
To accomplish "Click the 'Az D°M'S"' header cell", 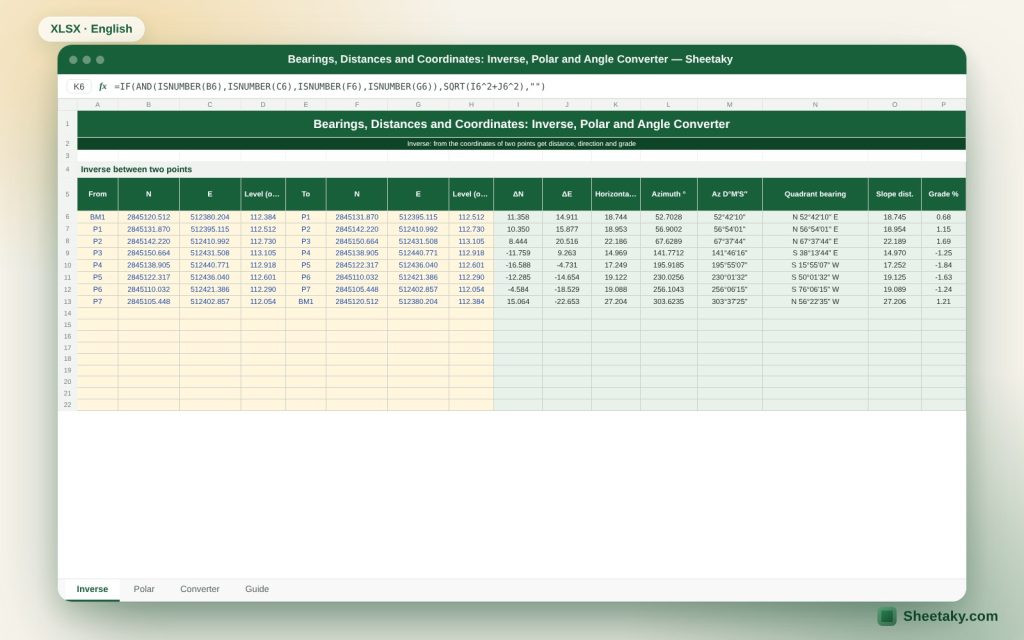I will pyautogui.click(x=729, y=194).
